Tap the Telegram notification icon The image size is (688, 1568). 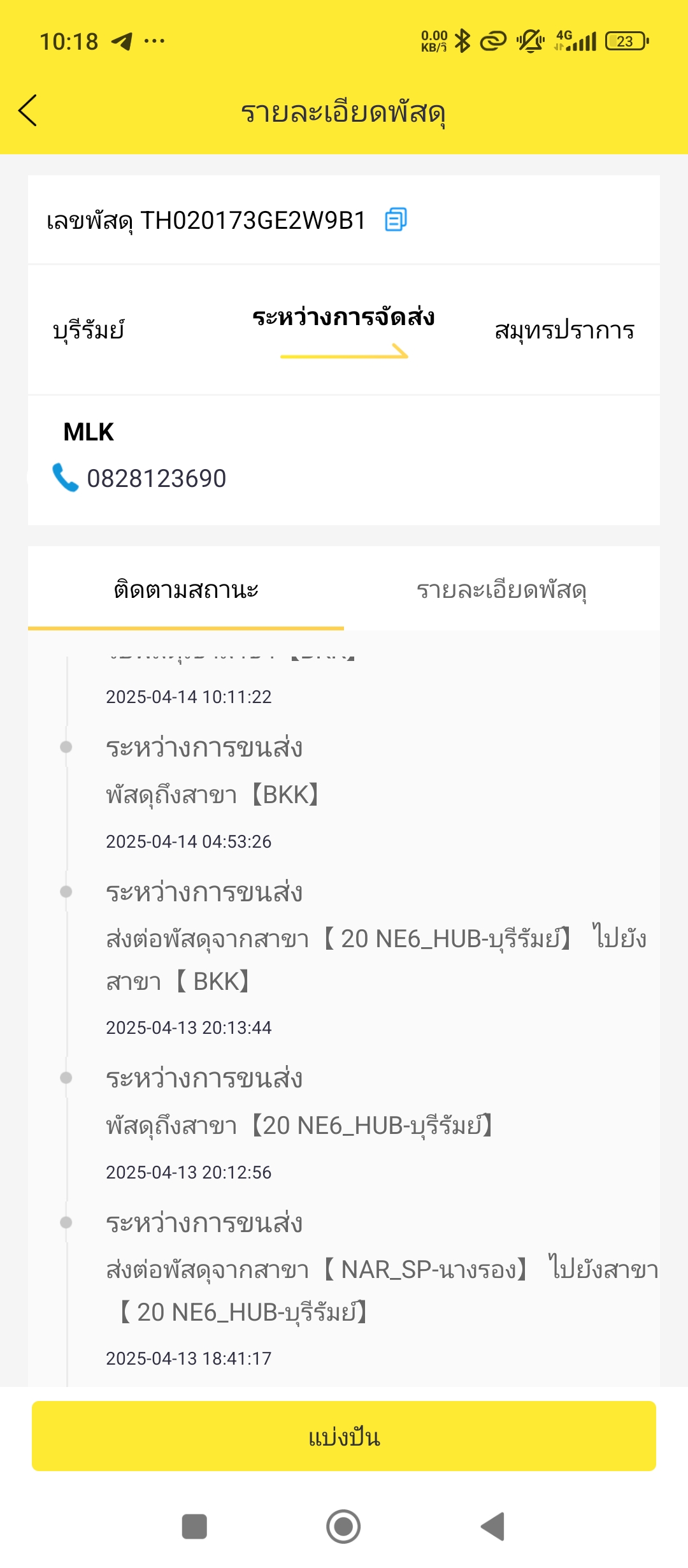[122, 41]
